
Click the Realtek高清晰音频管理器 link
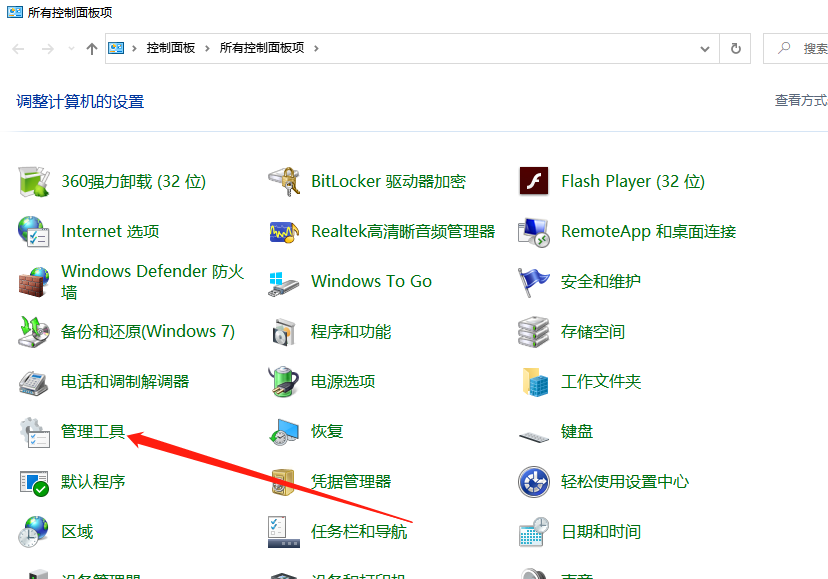click(x=403, y=231)
